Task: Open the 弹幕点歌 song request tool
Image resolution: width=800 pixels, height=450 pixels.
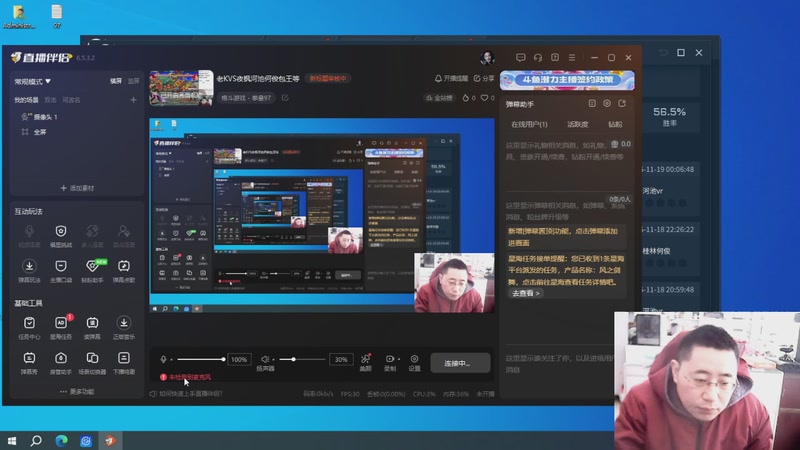Action: click(x=123, y=266)
